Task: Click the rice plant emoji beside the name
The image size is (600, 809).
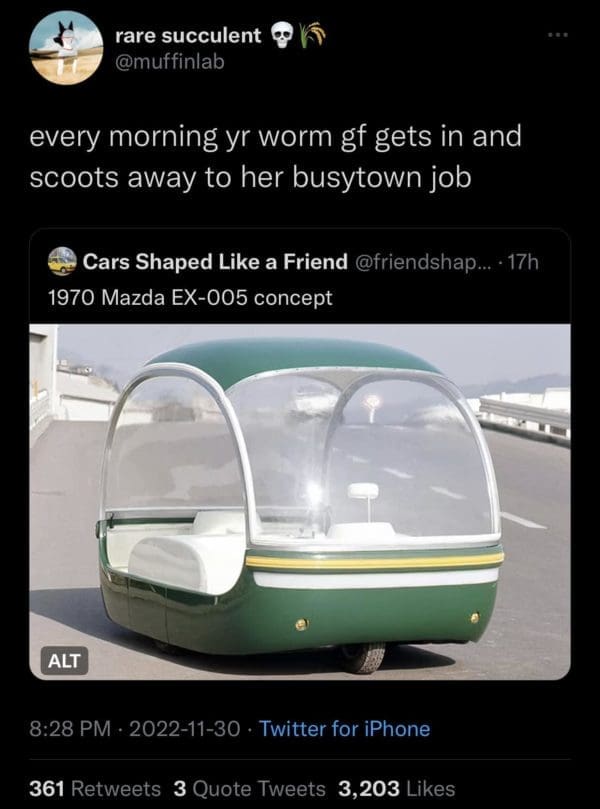Action: [313, 36]
